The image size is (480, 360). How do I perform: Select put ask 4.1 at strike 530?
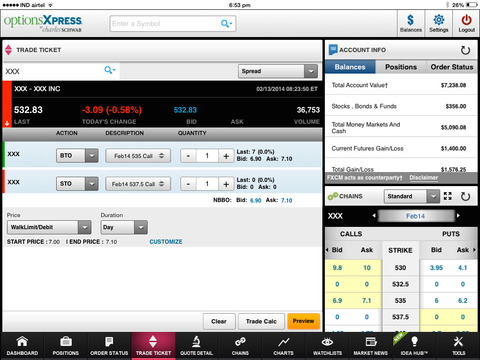tap(463, 268)
